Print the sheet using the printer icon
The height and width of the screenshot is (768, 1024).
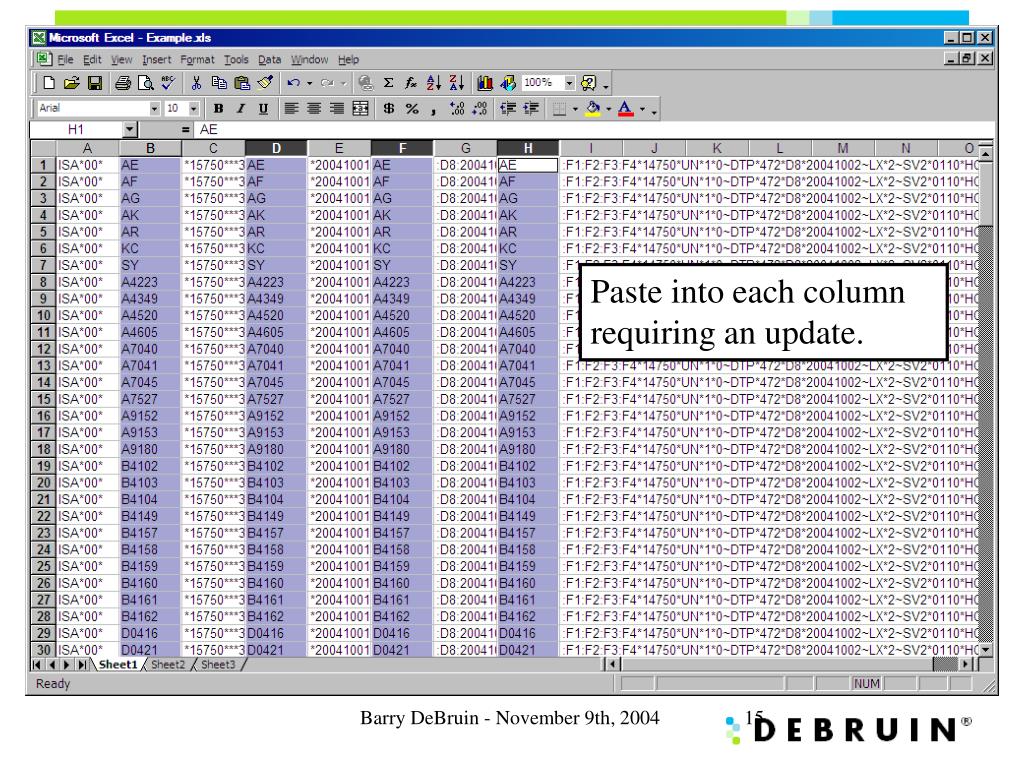click(x=123, y=83)
